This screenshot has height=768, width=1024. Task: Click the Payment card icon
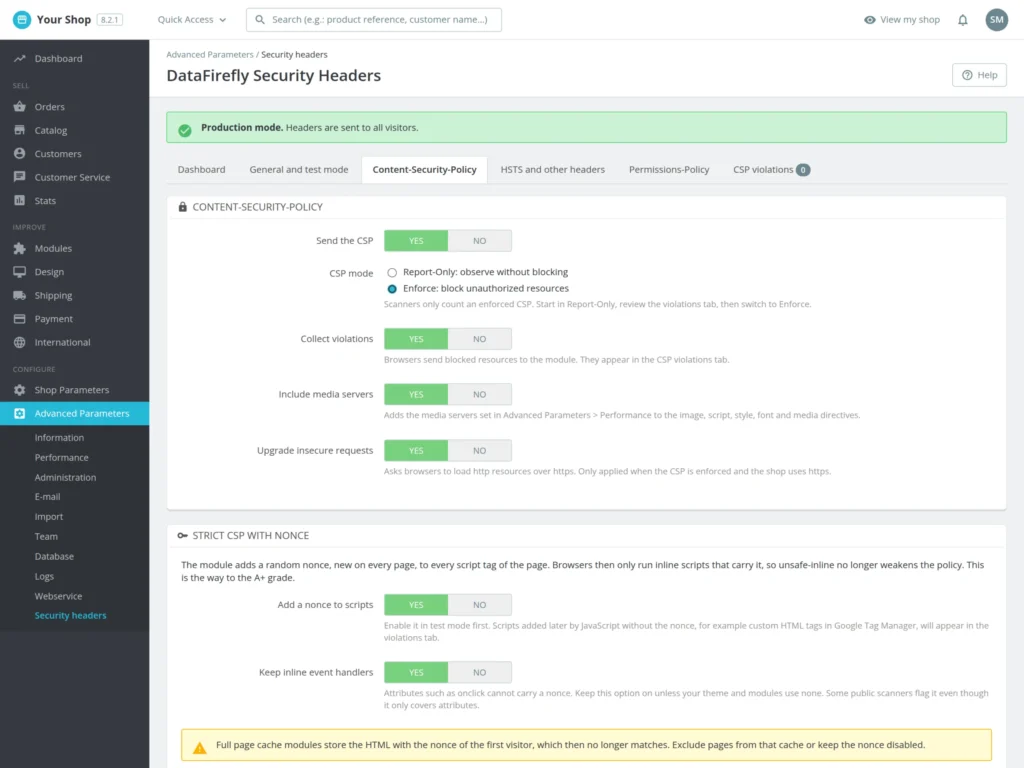[x=20, y=319]
